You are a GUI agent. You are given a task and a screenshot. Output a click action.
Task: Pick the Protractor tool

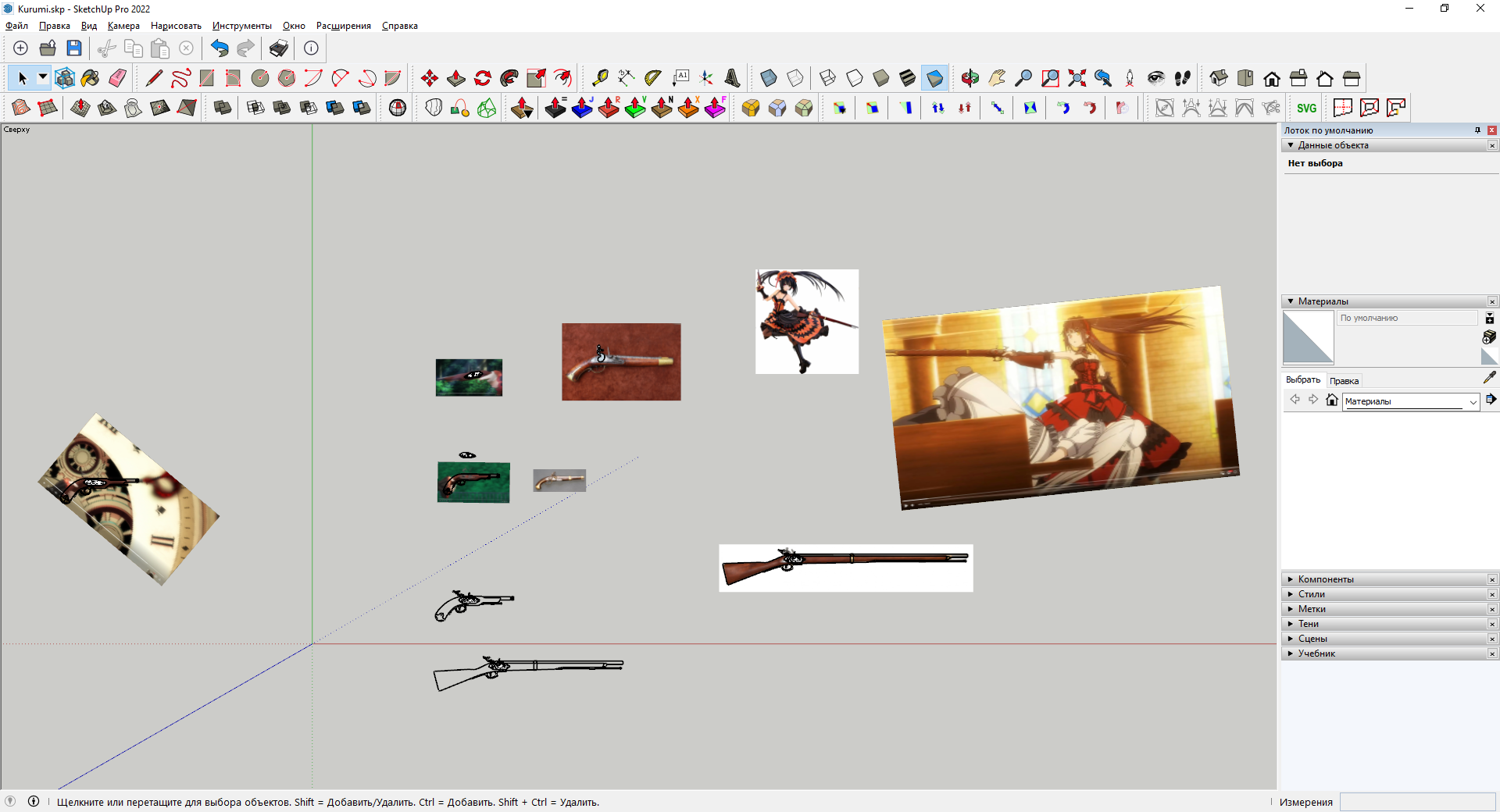(x=653, y=78)
